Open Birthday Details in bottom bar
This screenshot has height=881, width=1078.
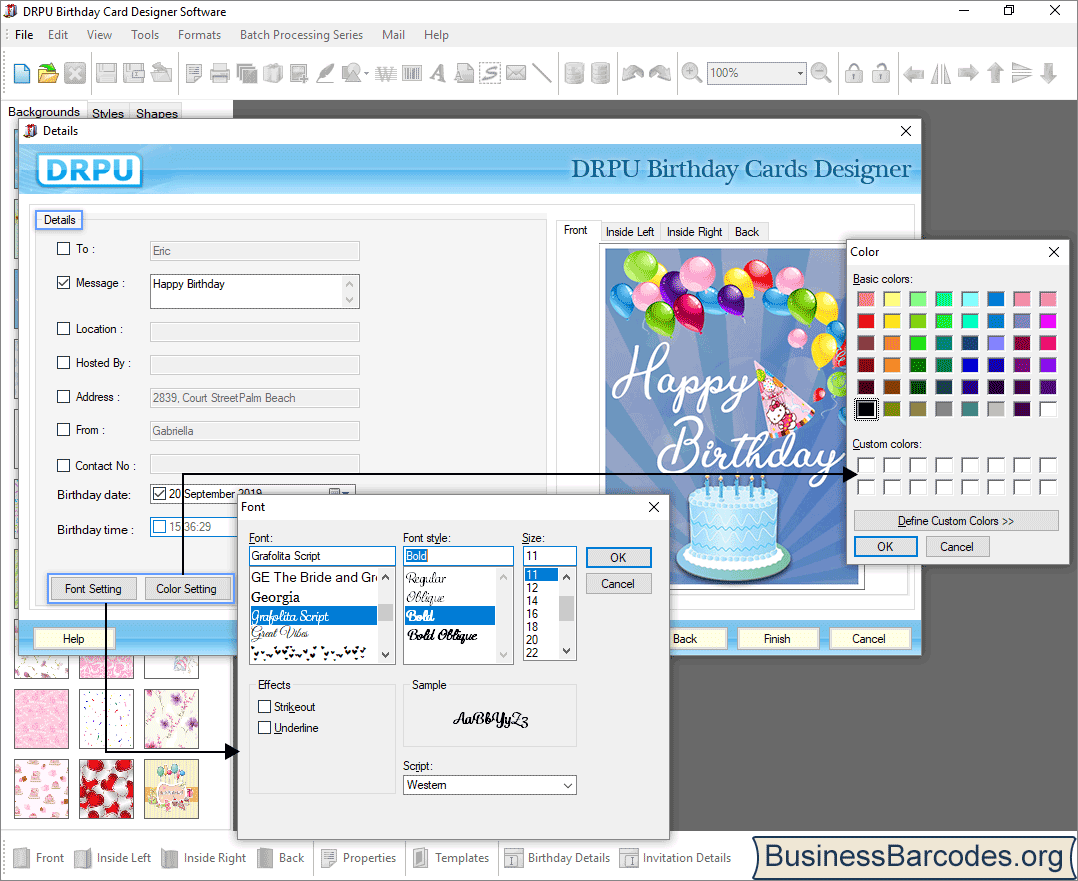point(557,858)
